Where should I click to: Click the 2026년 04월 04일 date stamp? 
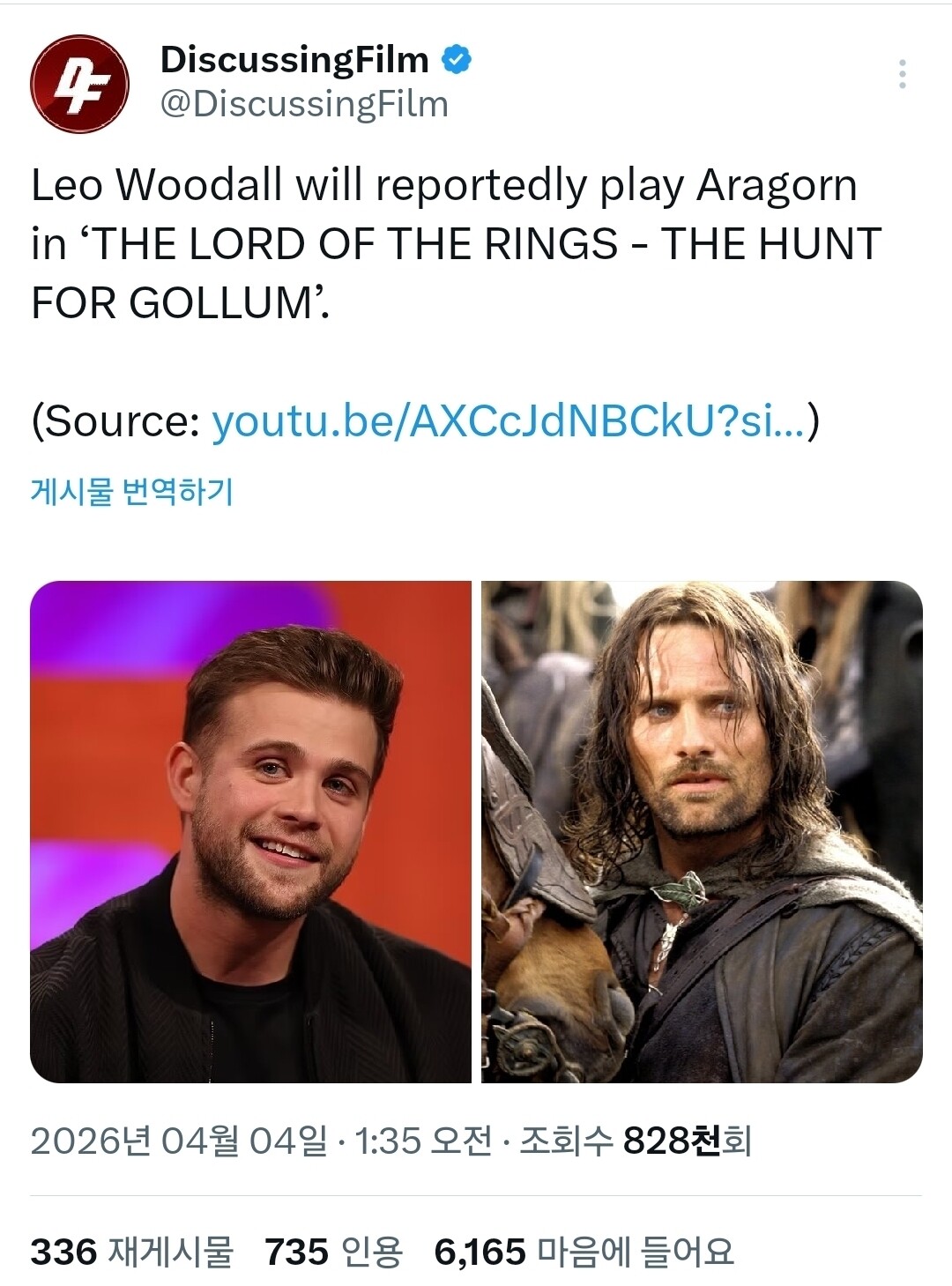[x=178, y=1141]
